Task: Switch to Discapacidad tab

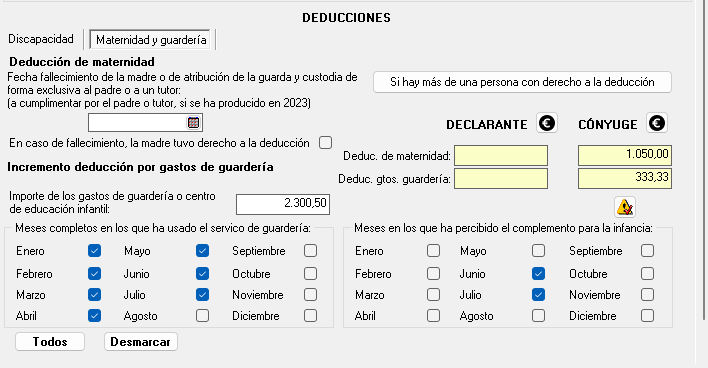Action: pos(41,39)
